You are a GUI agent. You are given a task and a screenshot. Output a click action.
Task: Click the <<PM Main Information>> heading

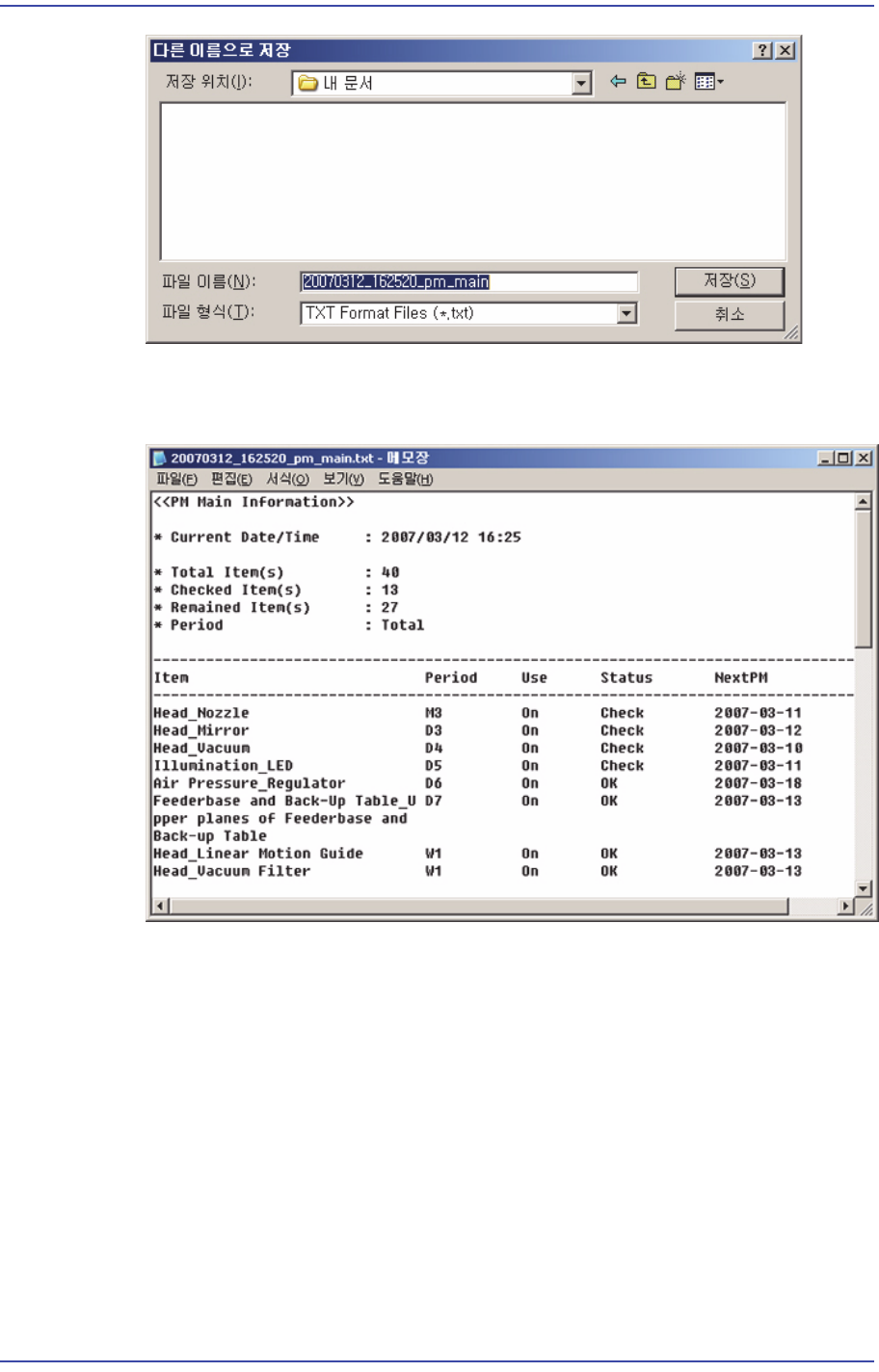pyautogui.click(x=254, y=502)
